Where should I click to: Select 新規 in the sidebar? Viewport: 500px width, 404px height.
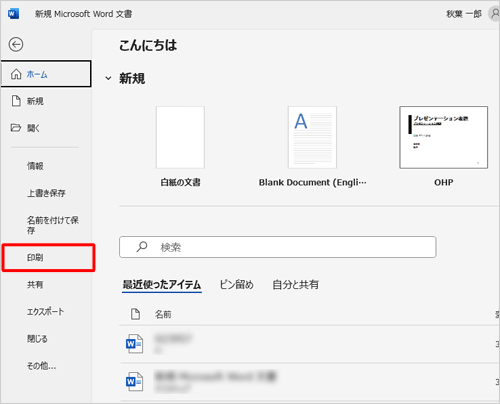click(46, 101)
